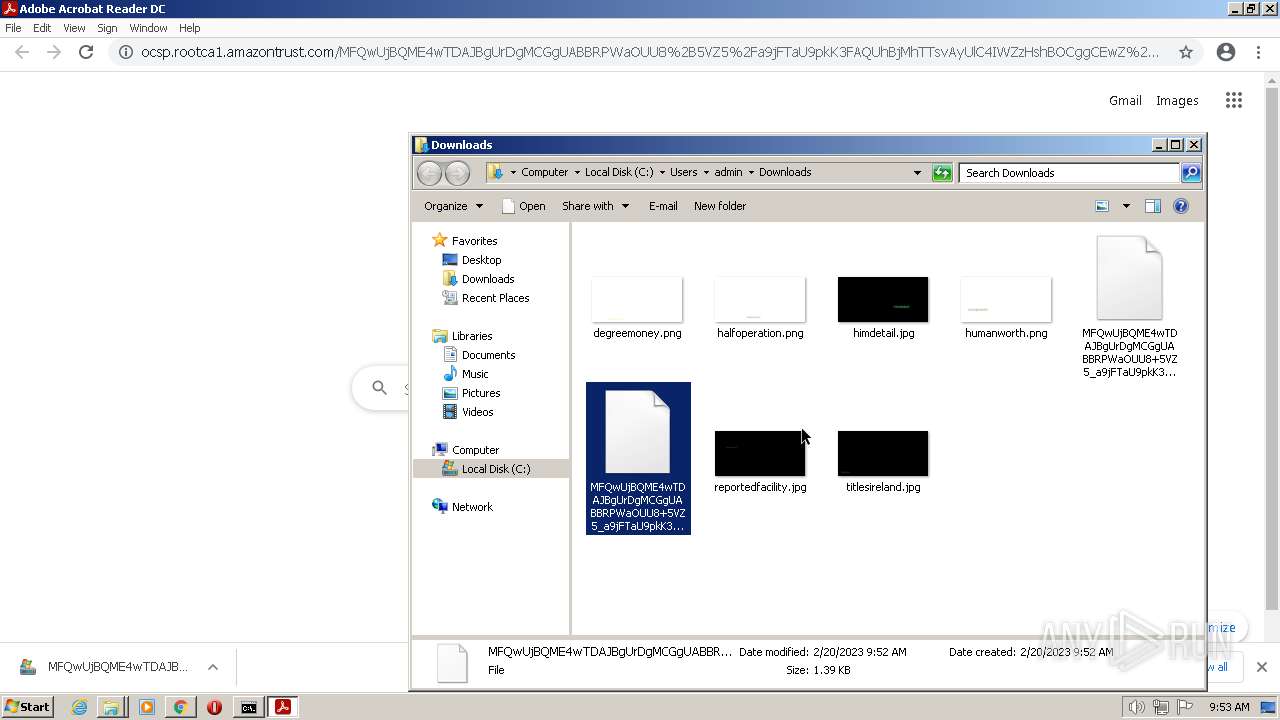This screenshot has height=720, width=1280.
Task: Bookmark this page star icon
Action: pos(1186,52)
